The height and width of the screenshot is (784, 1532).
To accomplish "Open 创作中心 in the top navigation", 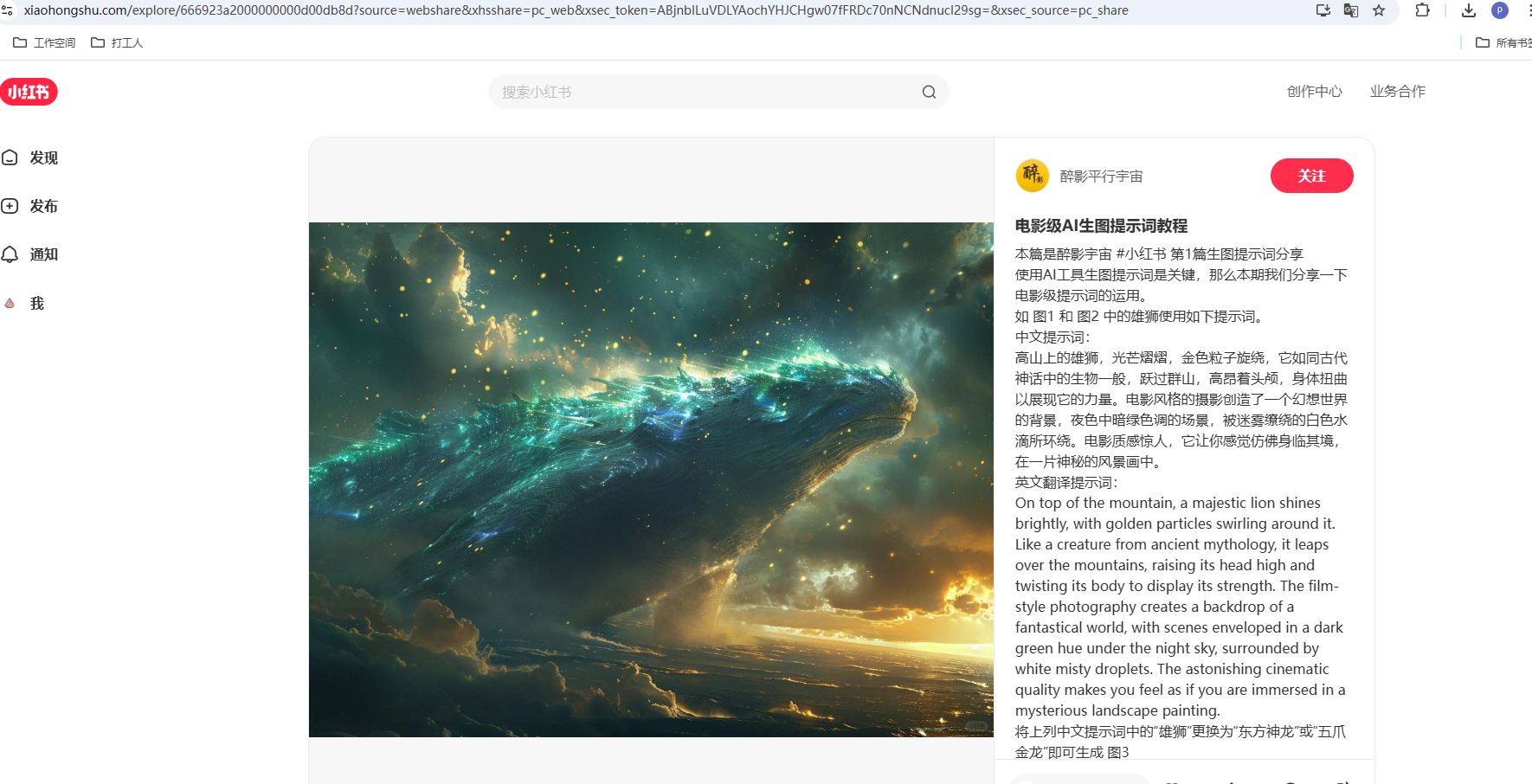I will pos(1314,92).
